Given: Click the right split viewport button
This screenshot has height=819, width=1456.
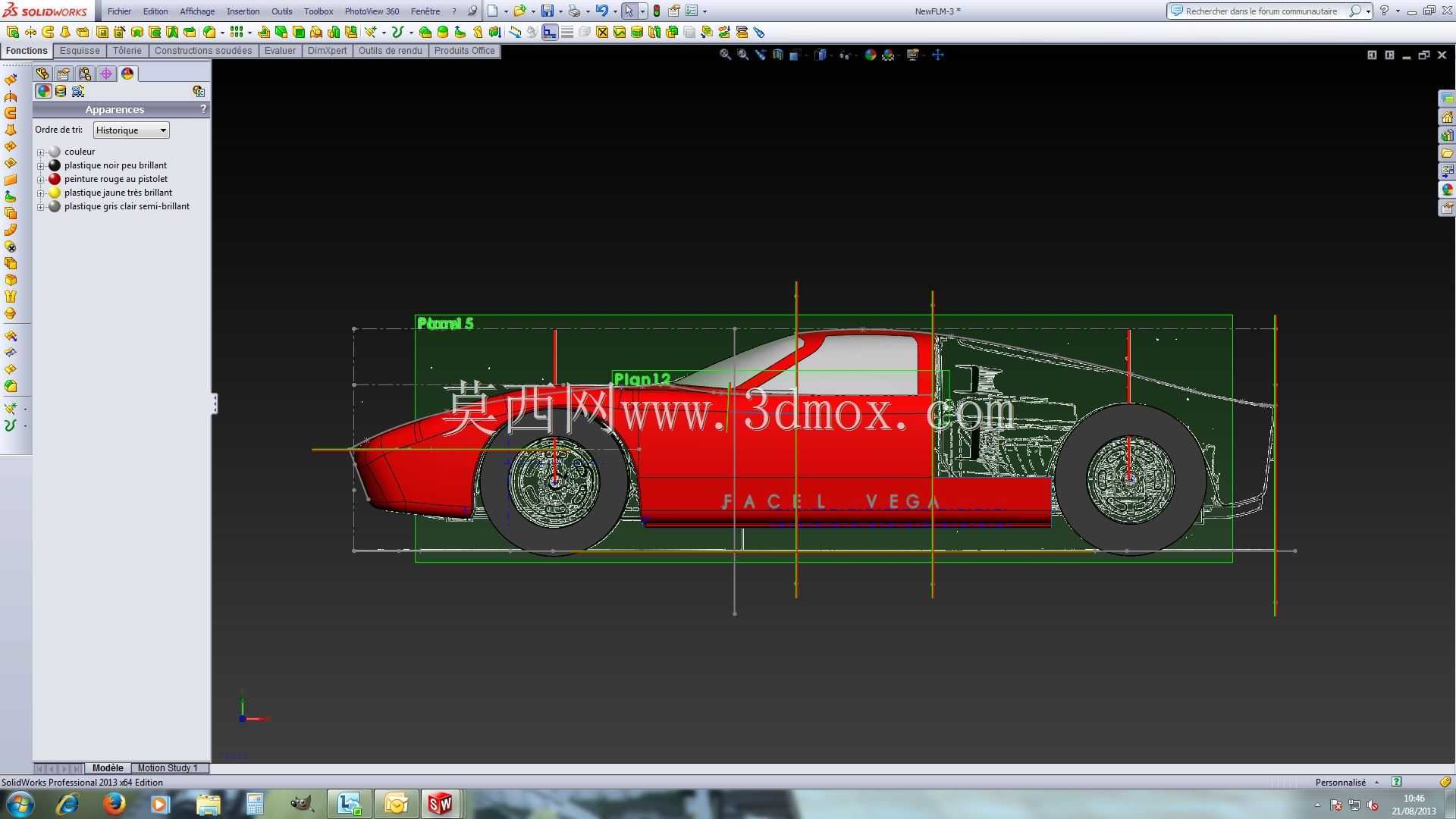Looking at the screenshot, I should 1389,55.
